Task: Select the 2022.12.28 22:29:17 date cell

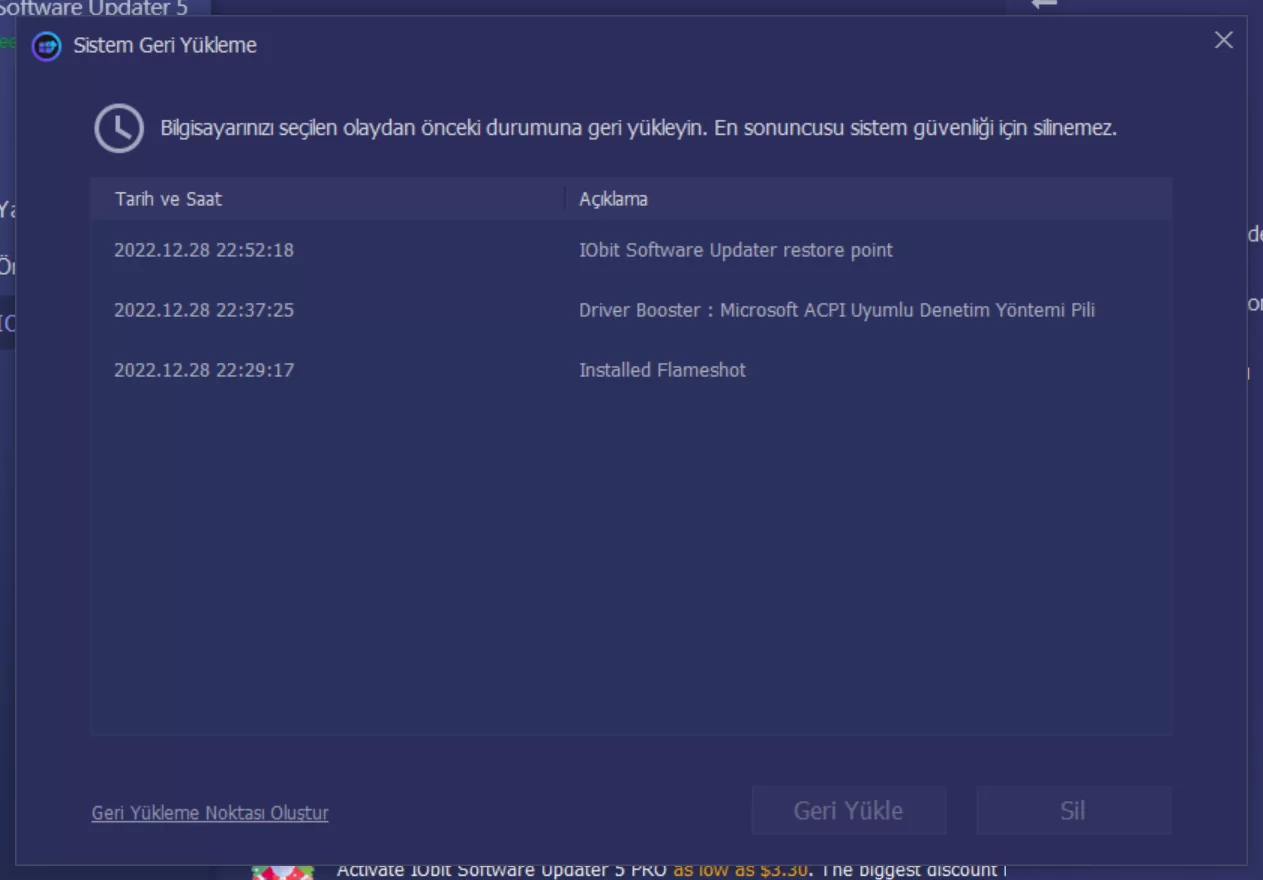Action: [204, 370]
